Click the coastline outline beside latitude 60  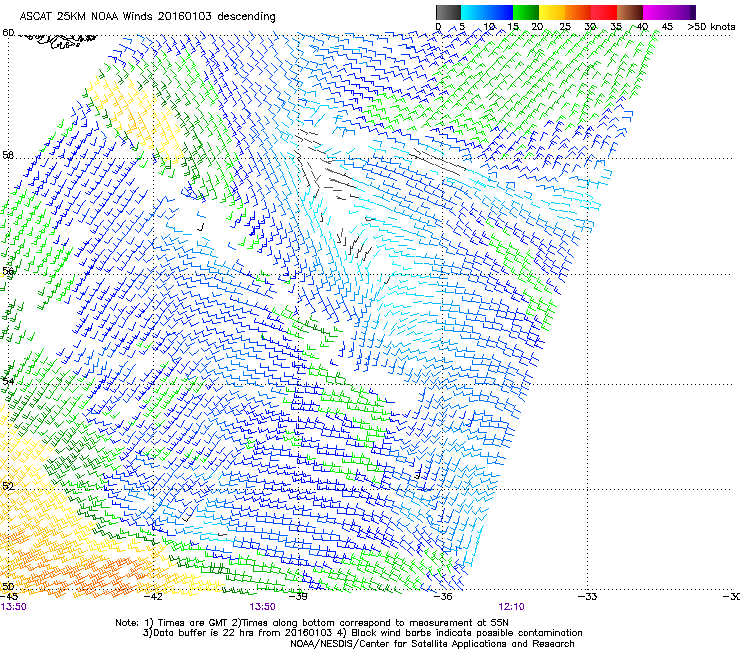pyautogui.click(x=59, y=41)
